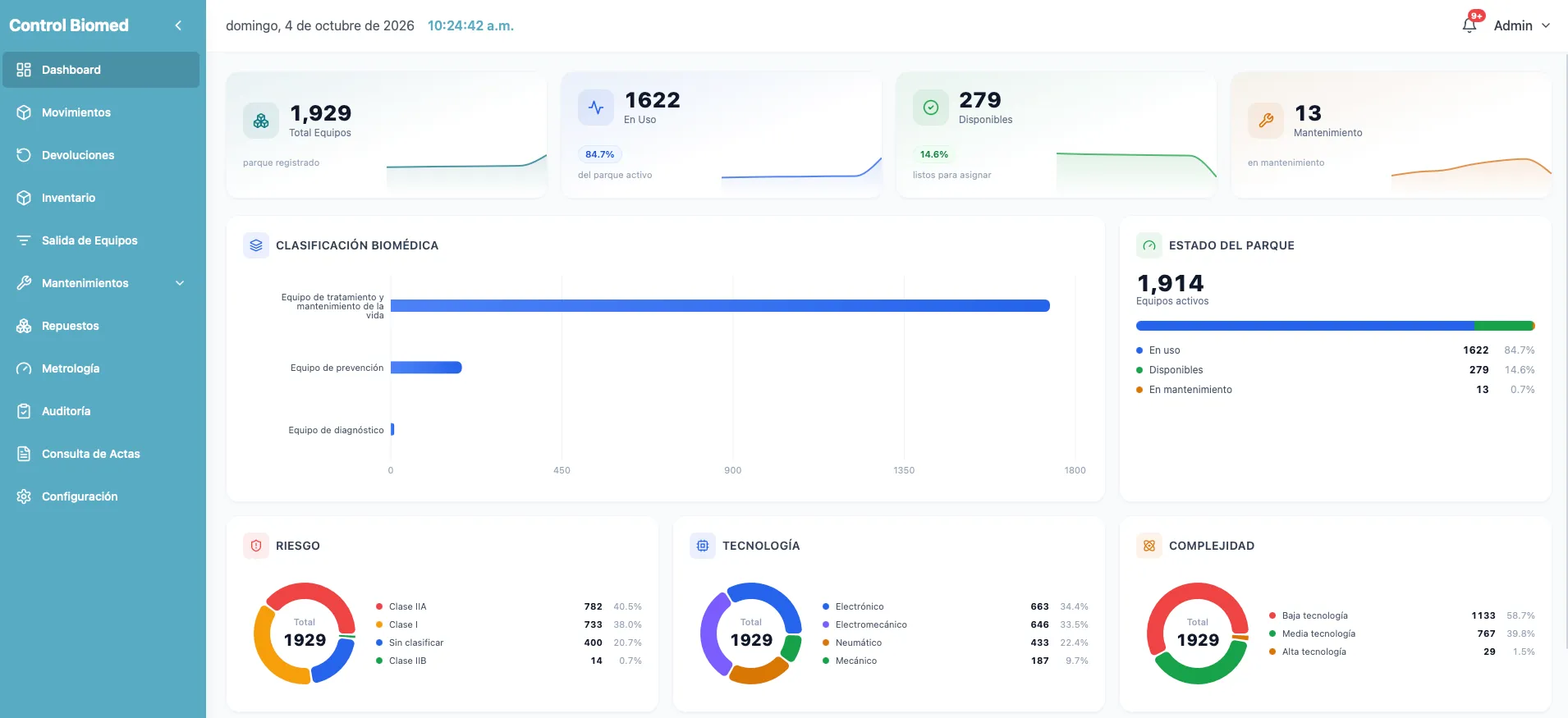Click the Inventario box icon
Screen dimensions: 1568x718
click(x=24, y=198)
